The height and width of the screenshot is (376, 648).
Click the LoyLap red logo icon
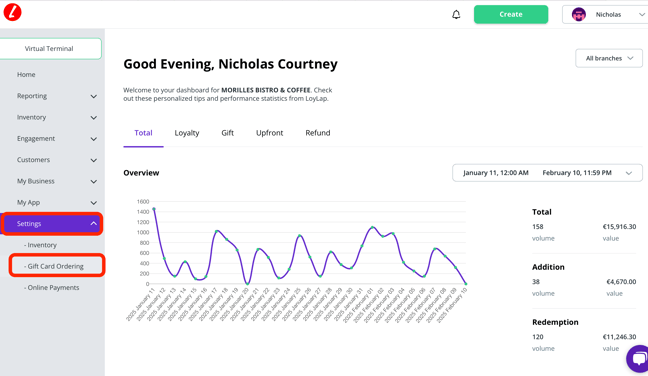(x=12, y=12)
